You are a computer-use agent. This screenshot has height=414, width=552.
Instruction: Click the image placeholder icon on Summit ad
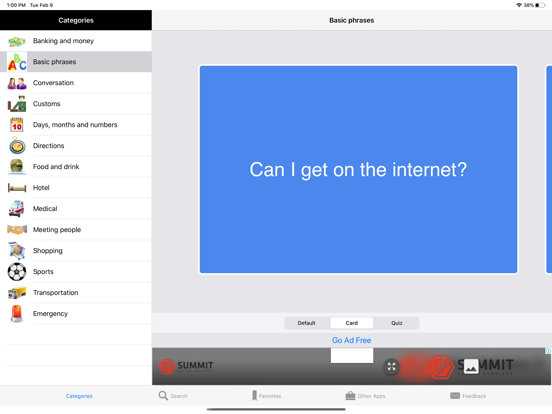pos(471,368)
